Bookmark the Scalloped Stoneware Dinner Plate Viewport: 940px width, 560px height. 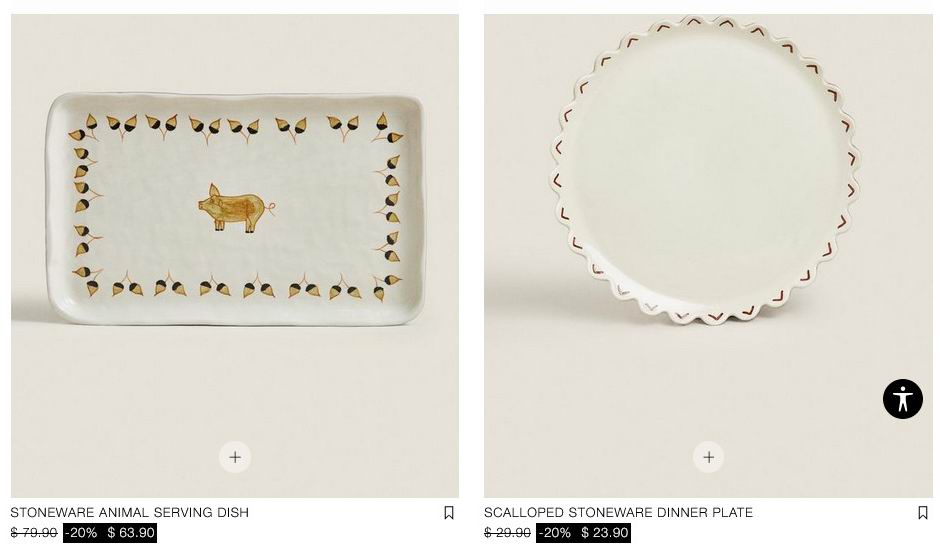923,513
